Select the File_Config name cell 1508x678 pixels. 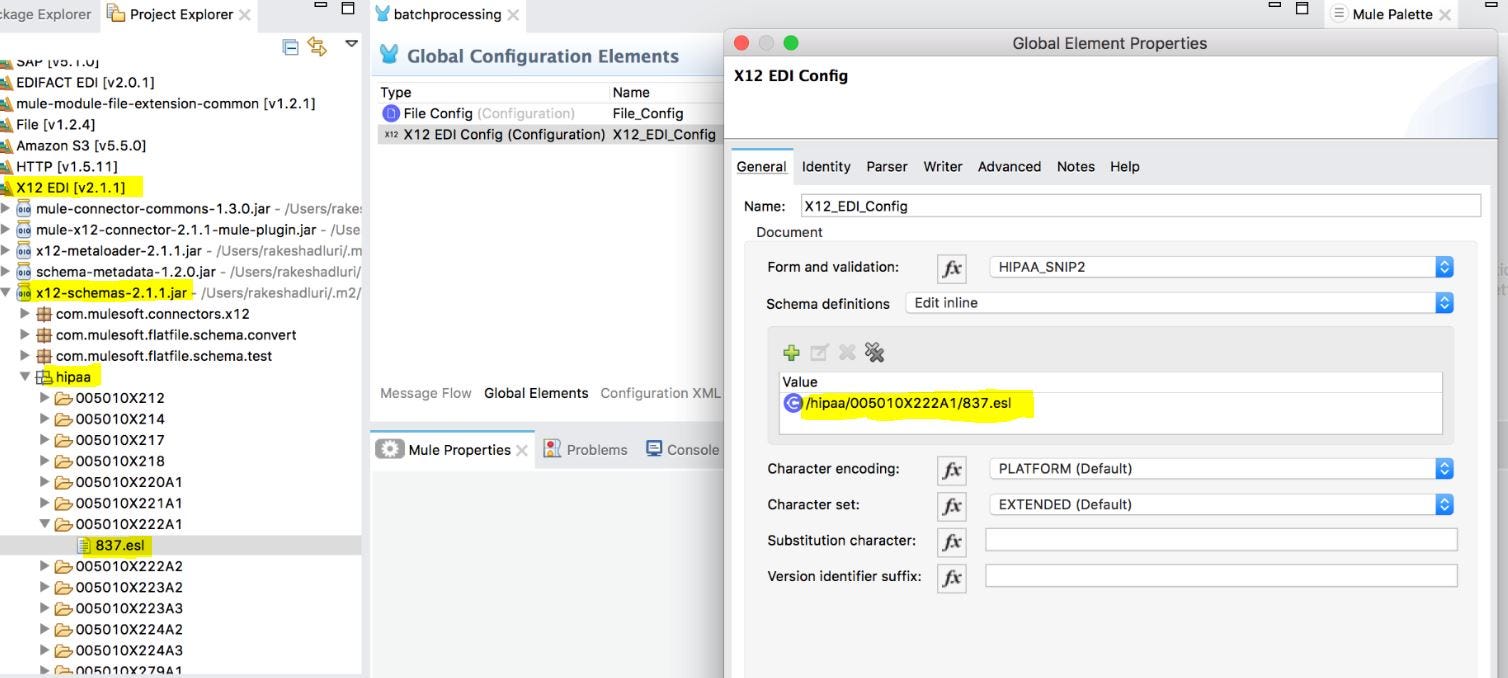(x=647, y=113)
